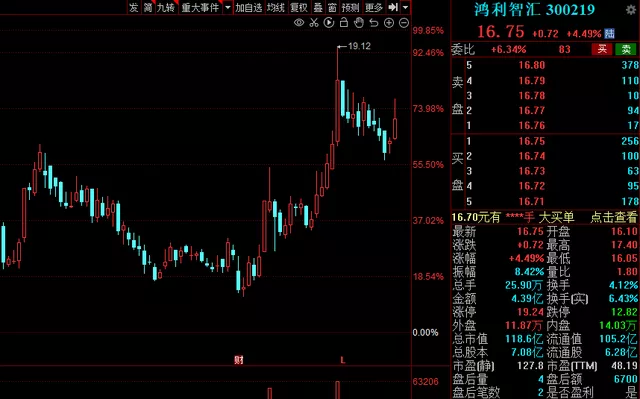Click the 开盘 value 16.10
This screenshot has width=640, height=399.
(x=624, y=232)
